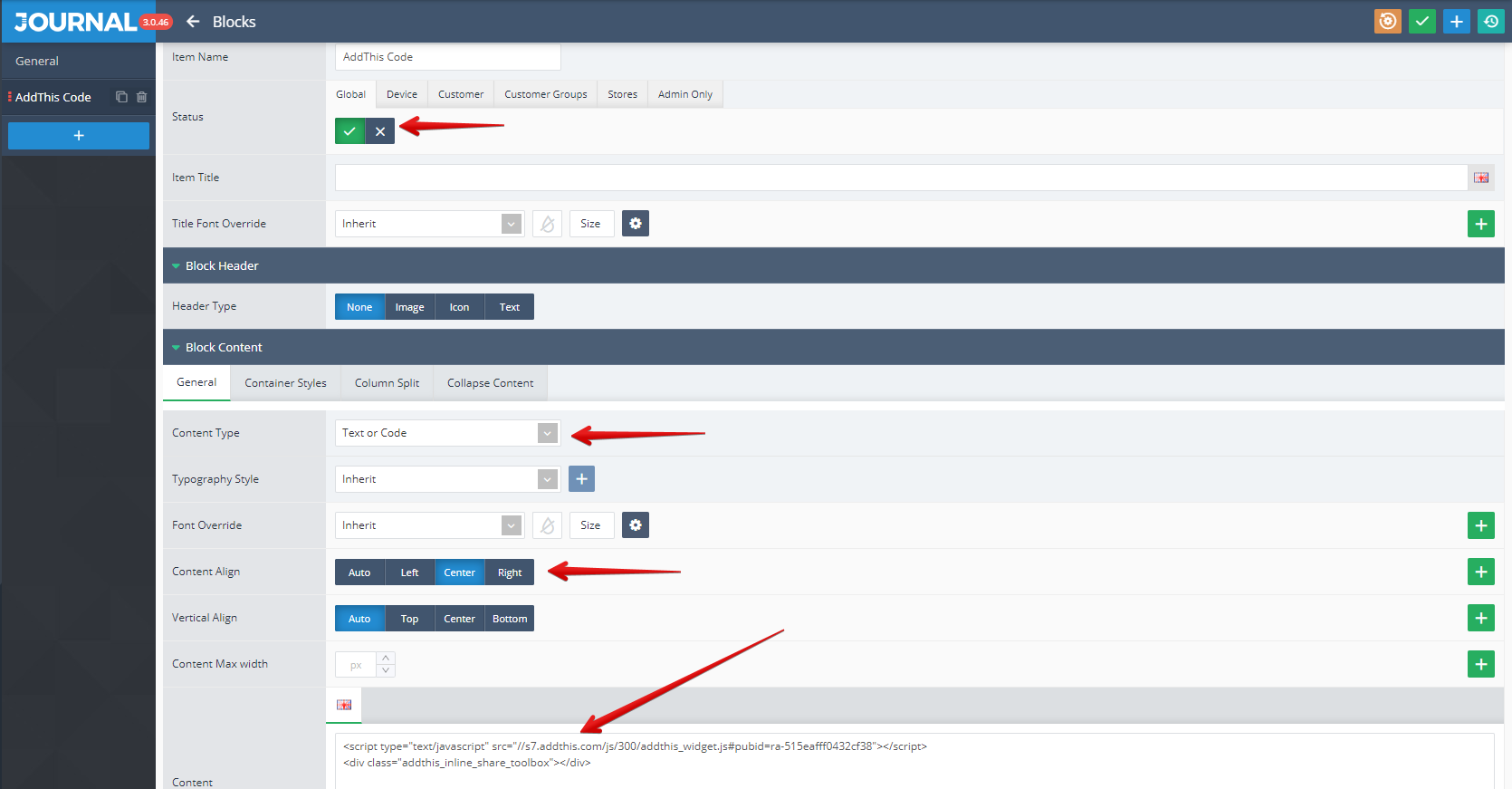Open the Title Font Override Inherit dropdown
The image size is (1512, 789).
click(429, 224)
